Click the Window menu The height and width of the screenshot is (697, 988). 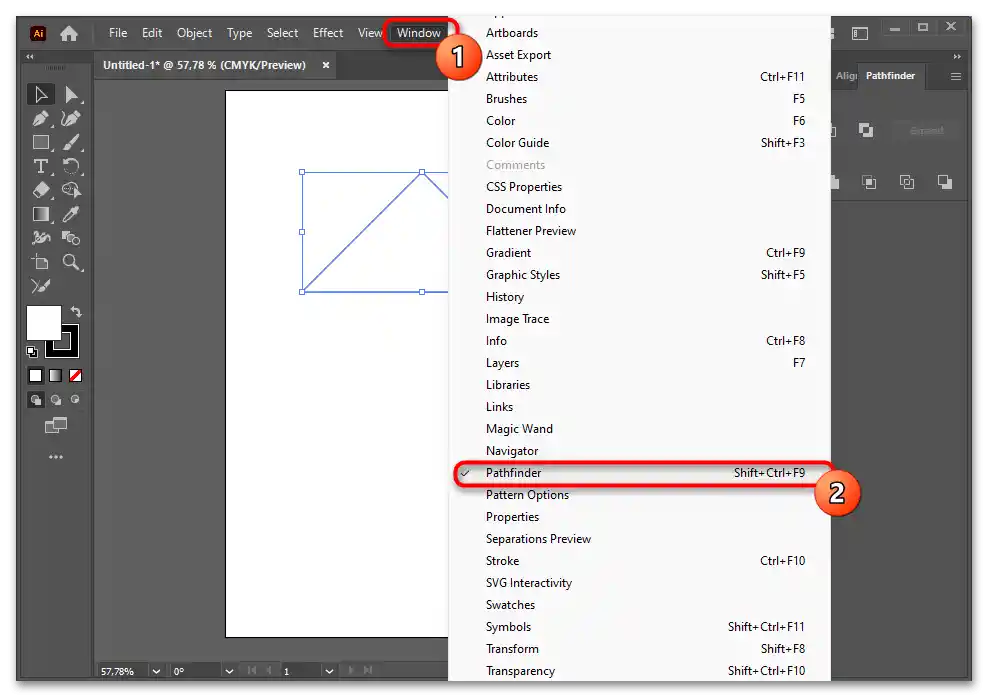click(419, 33)
